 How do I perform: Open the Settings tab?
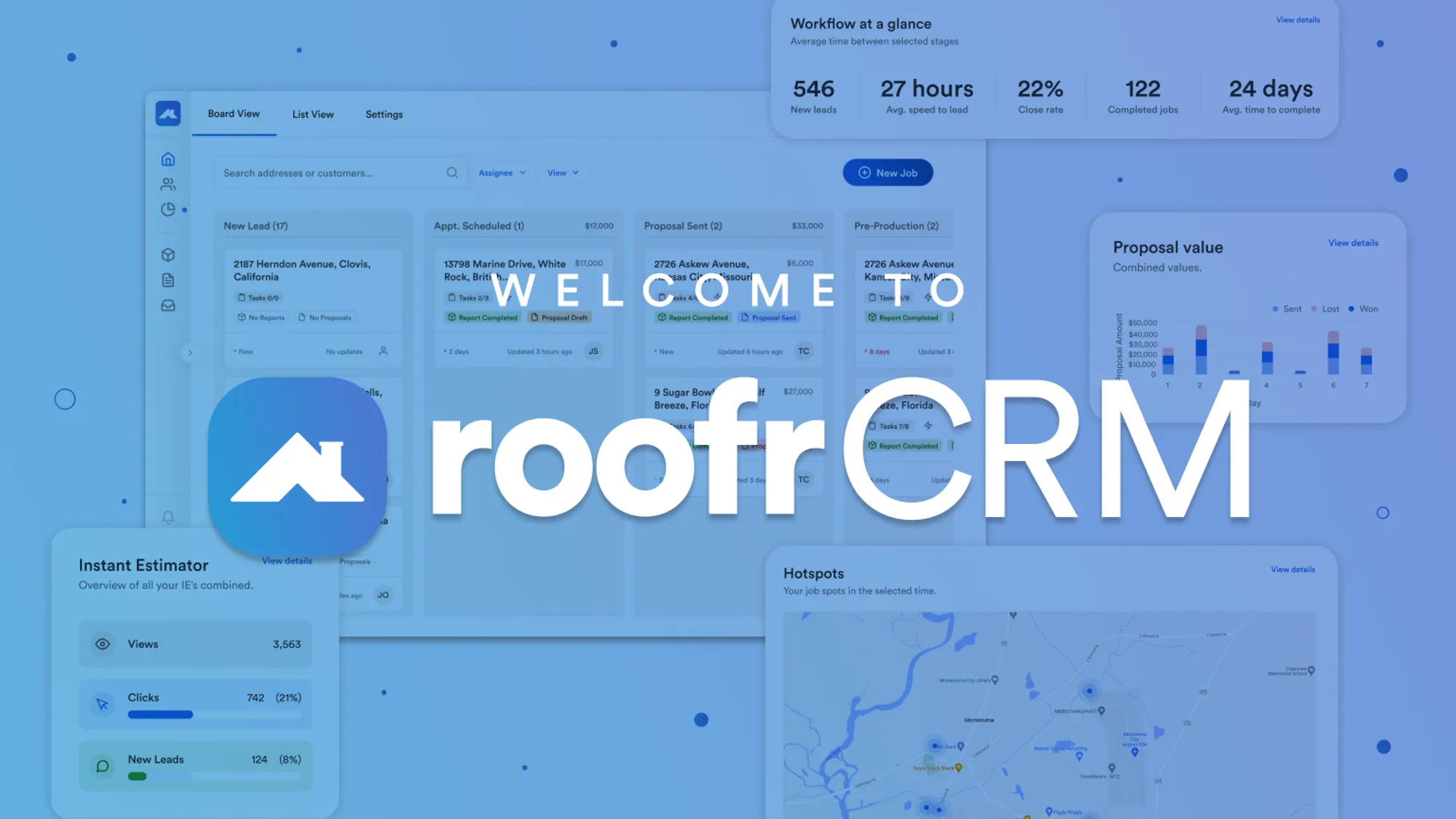point(384,114)
